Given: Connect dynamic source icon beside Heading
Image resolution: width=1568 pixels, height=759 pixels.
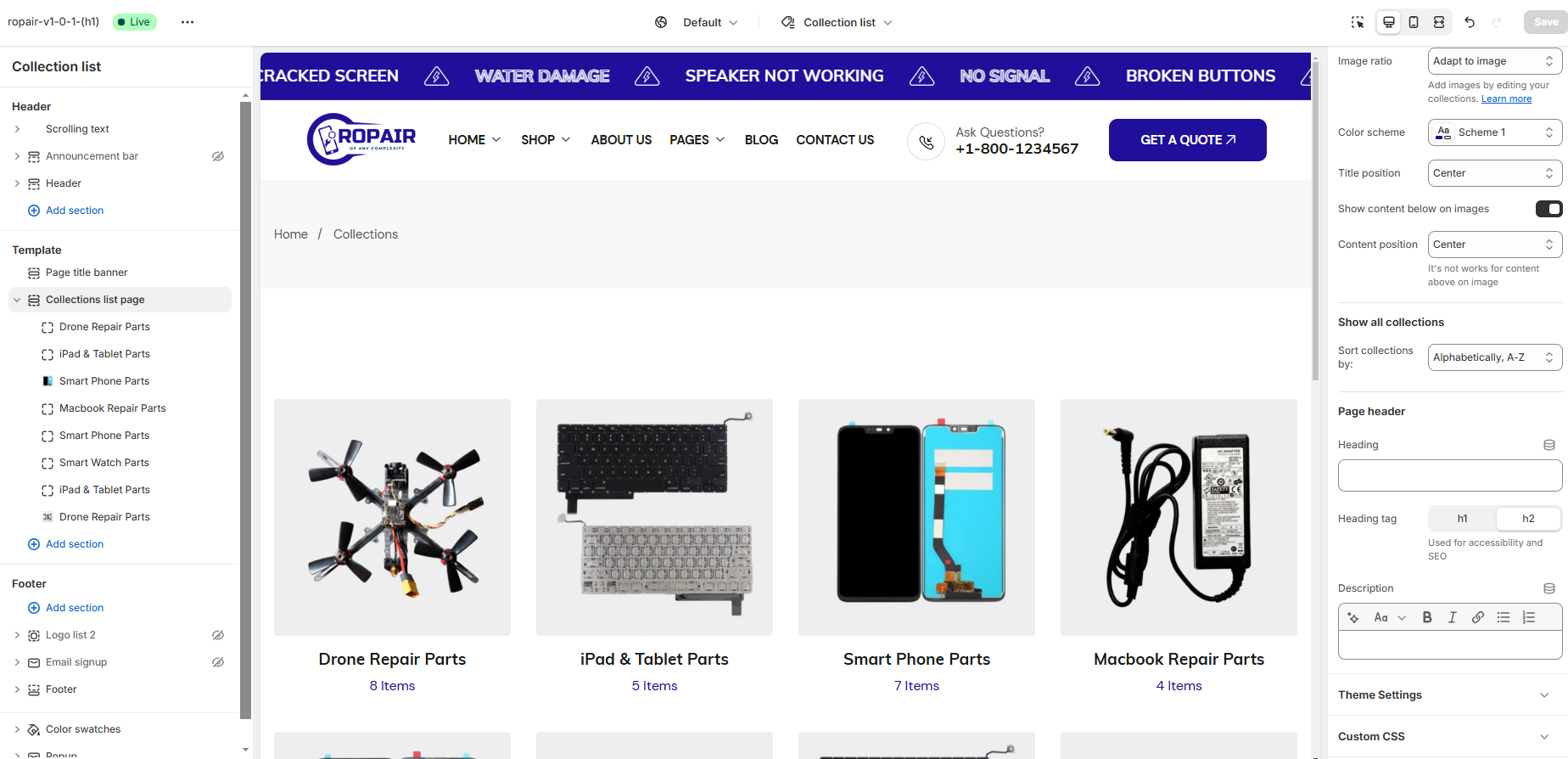Looking at the screenshot, I should point(1549,445).
